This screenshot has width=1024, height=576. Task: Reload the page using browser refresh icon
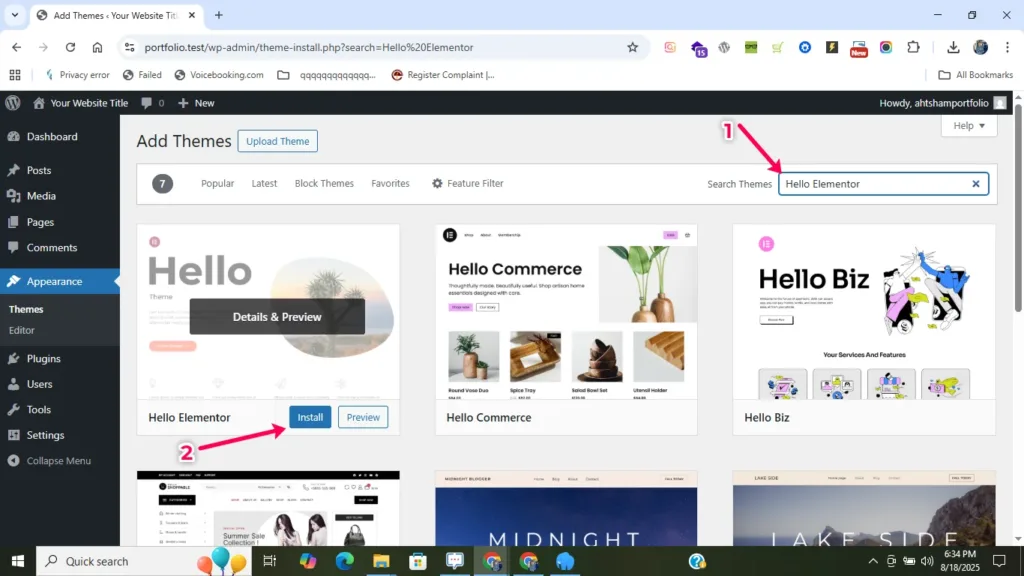pos(70,47)
